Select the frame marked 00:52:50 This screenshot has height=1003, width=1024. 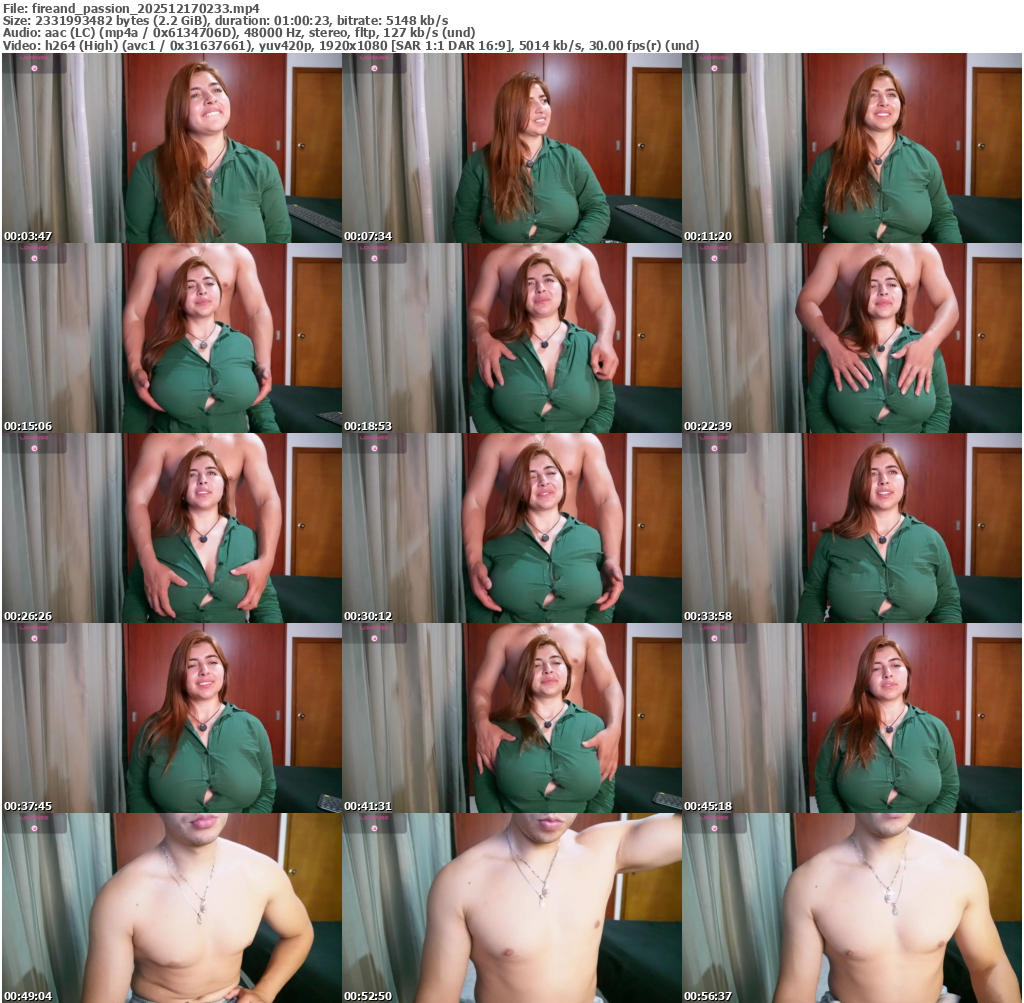point(511,907)
